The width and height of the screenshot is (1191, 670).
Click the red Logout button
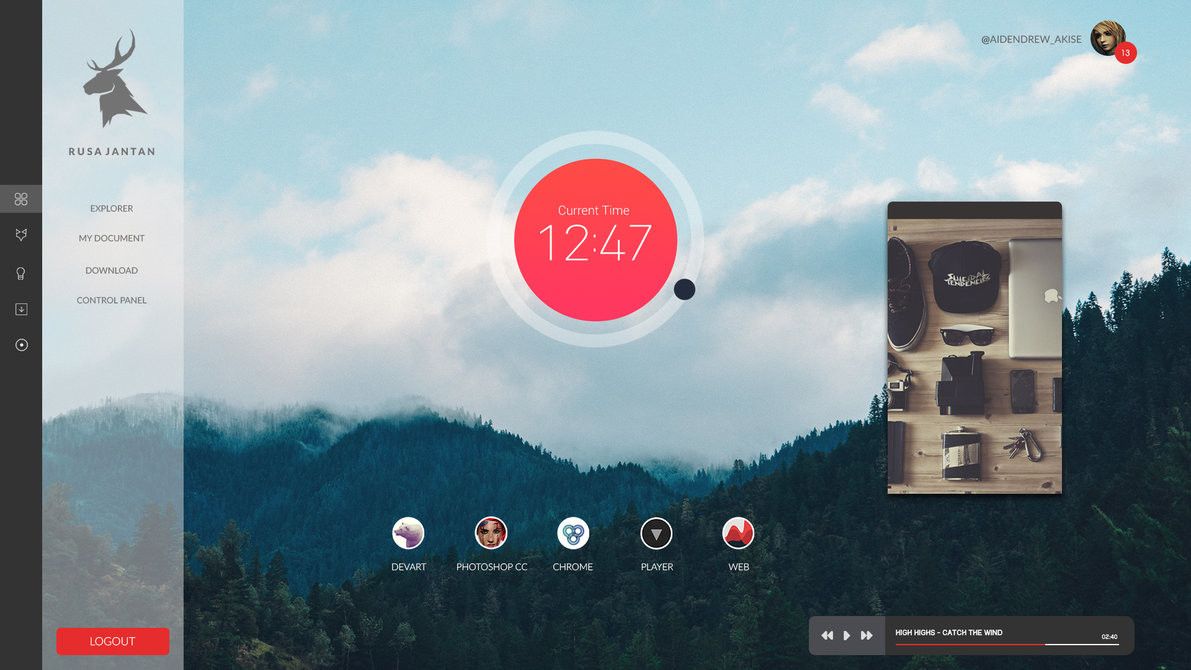[112, 641]
